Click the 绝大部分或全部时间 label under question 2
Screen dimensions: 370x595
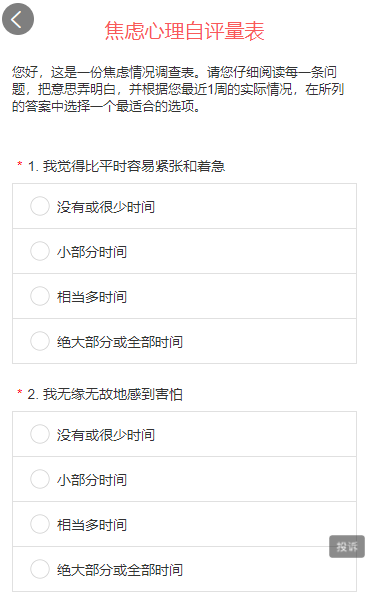click(x=120, y=570)
